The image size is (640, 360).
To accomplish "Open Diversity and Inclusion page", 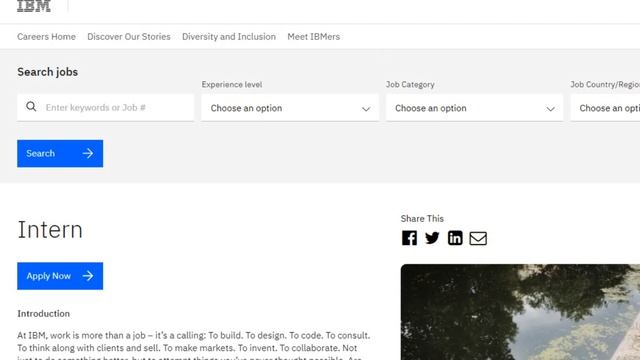I will point(229,37).
